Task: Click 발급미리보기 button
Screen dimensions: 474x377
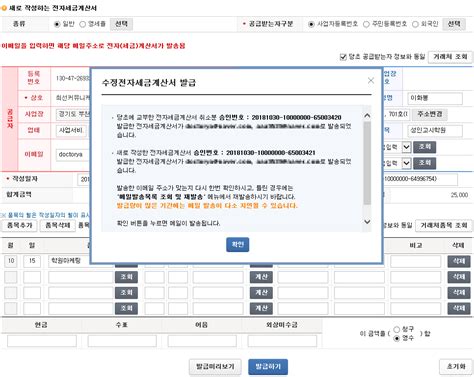Action: tap(215, 367)
